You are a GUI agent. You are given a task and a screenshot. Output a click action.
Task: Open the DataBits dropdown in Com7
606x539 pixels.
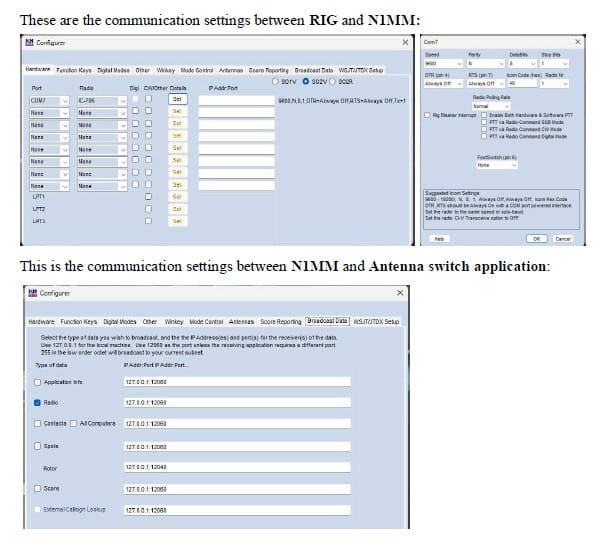pos(523,63)
